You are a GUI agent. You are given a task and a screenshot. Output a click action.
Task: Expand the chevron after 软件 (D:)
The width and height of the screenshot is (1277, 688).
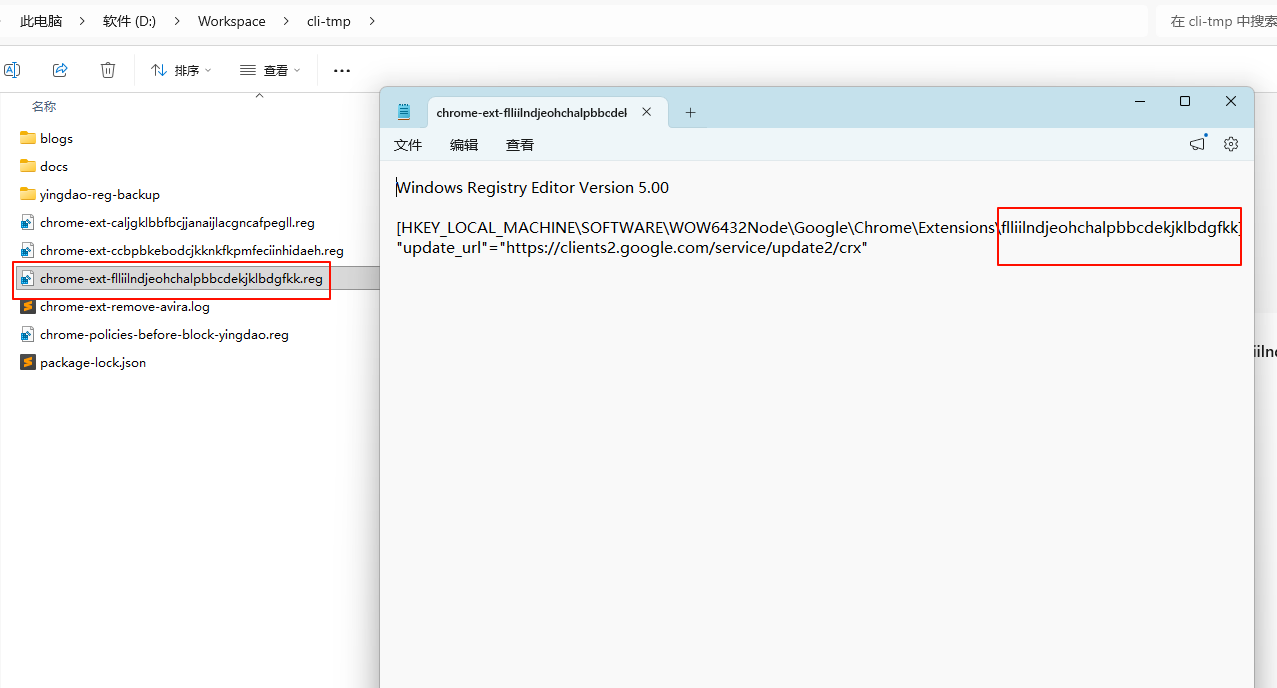click(177, 21)
